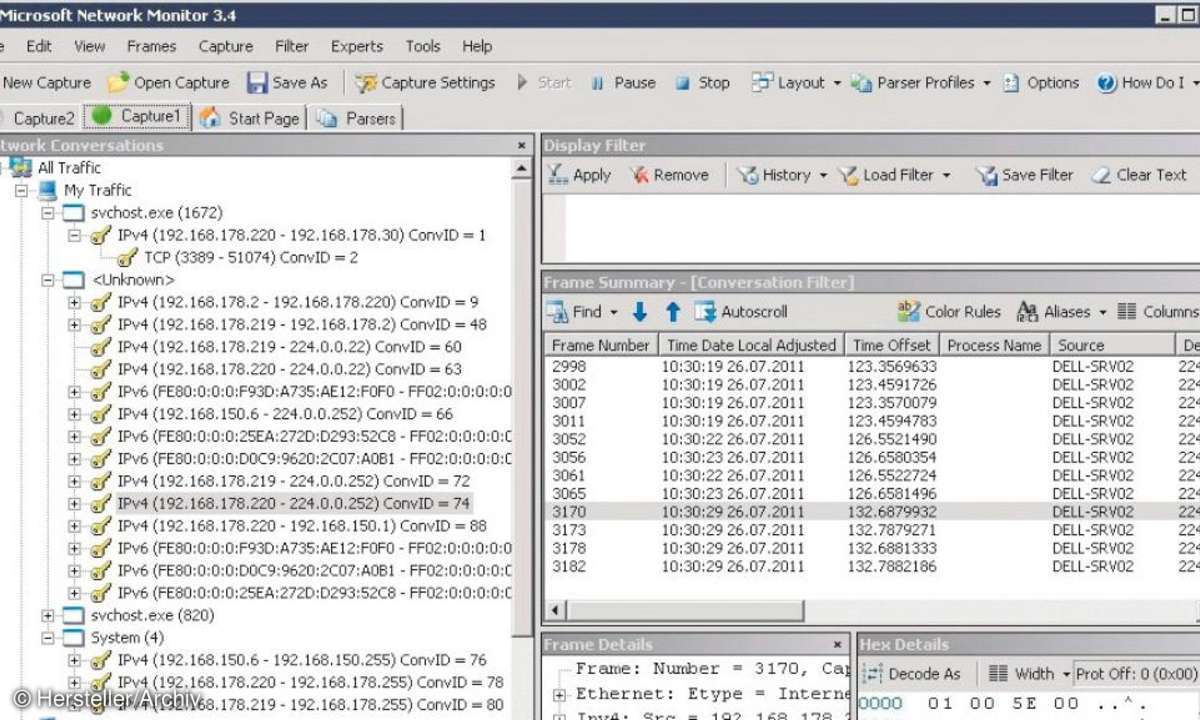This screenshot has height=720, width=1200.
Task: Stop the running capture
Action: pos(702,83)
